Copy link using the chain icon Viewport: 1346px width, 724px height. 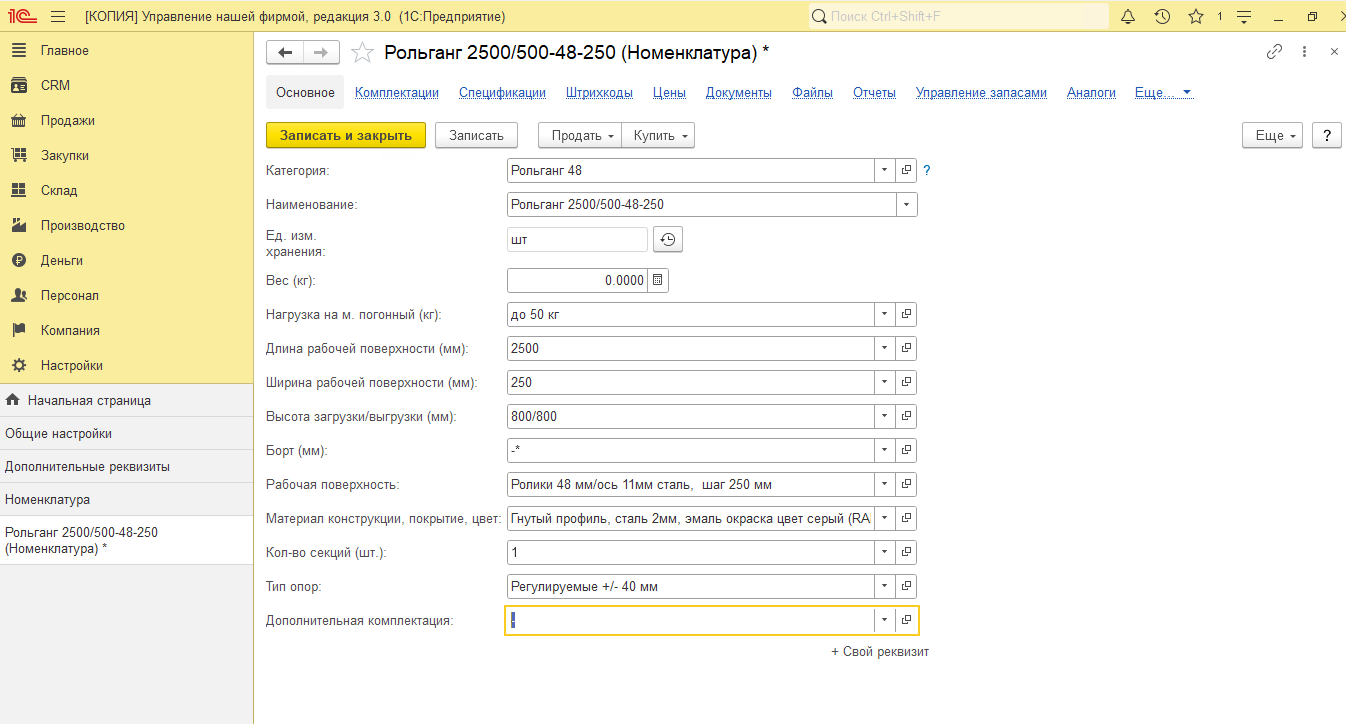coord(1274,52)
